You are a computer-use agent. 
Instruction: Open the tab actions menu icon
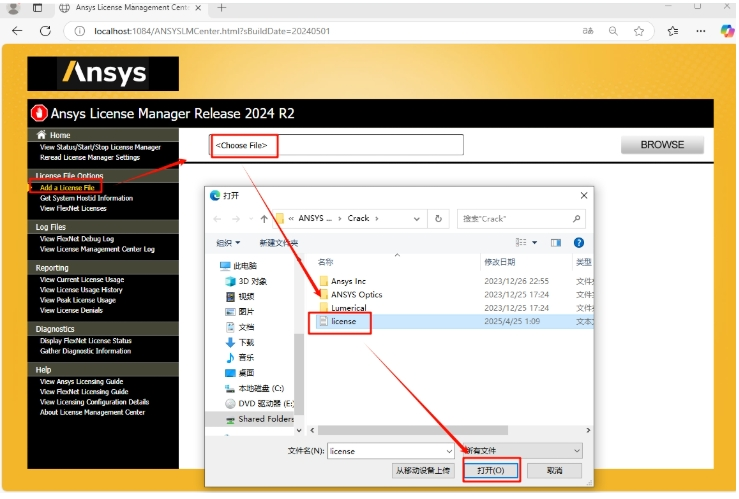37,8
